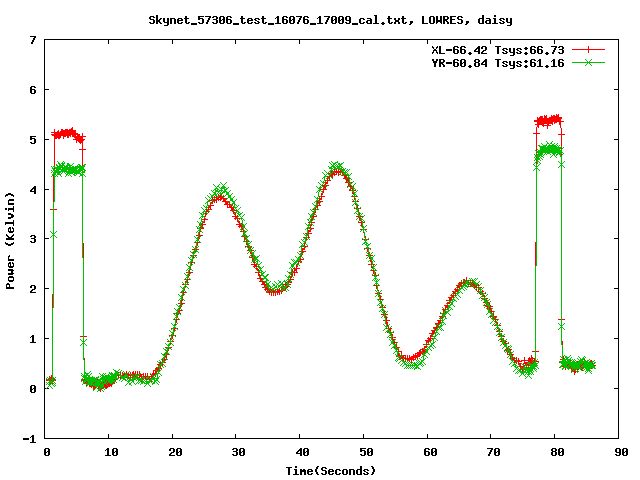This screenshot has height=480, width=640.
Task: Click the x-axis tick label 40
Action: click(x=302, y=452)
